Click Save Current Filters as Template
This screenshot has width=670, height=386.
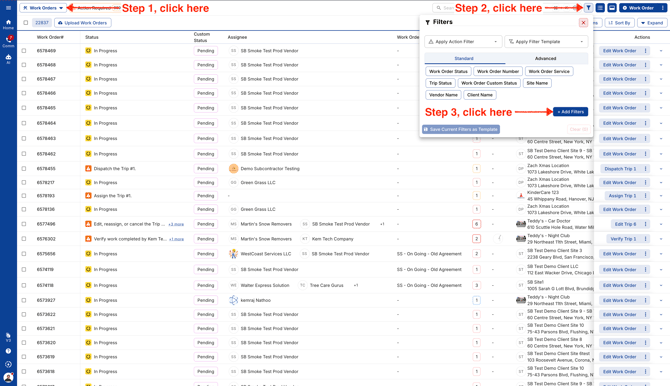pyautogui.click(x=461, y=129)
